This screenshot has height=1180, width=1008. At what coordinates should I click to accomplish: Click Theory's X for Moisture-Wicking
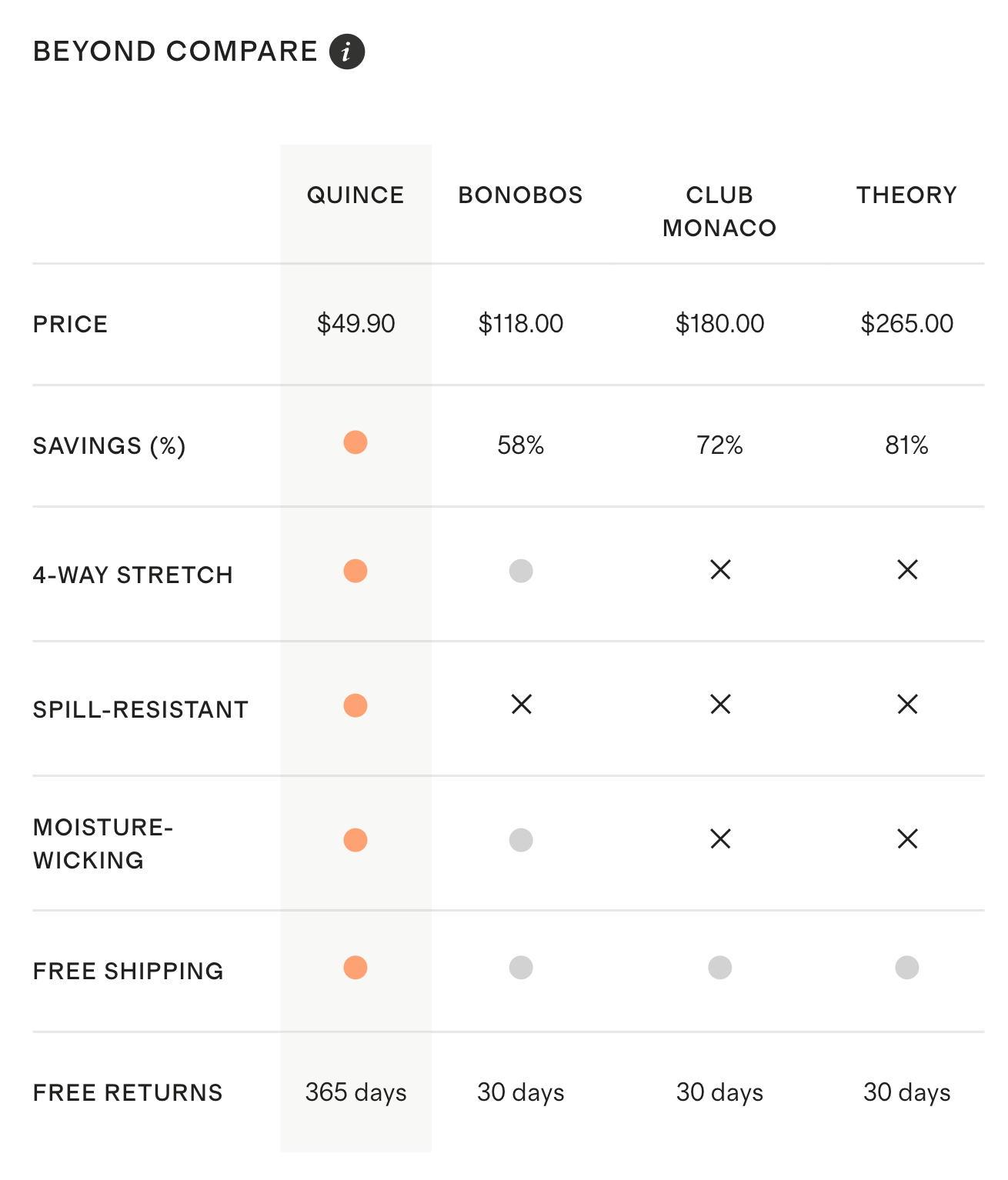(907, 838)
